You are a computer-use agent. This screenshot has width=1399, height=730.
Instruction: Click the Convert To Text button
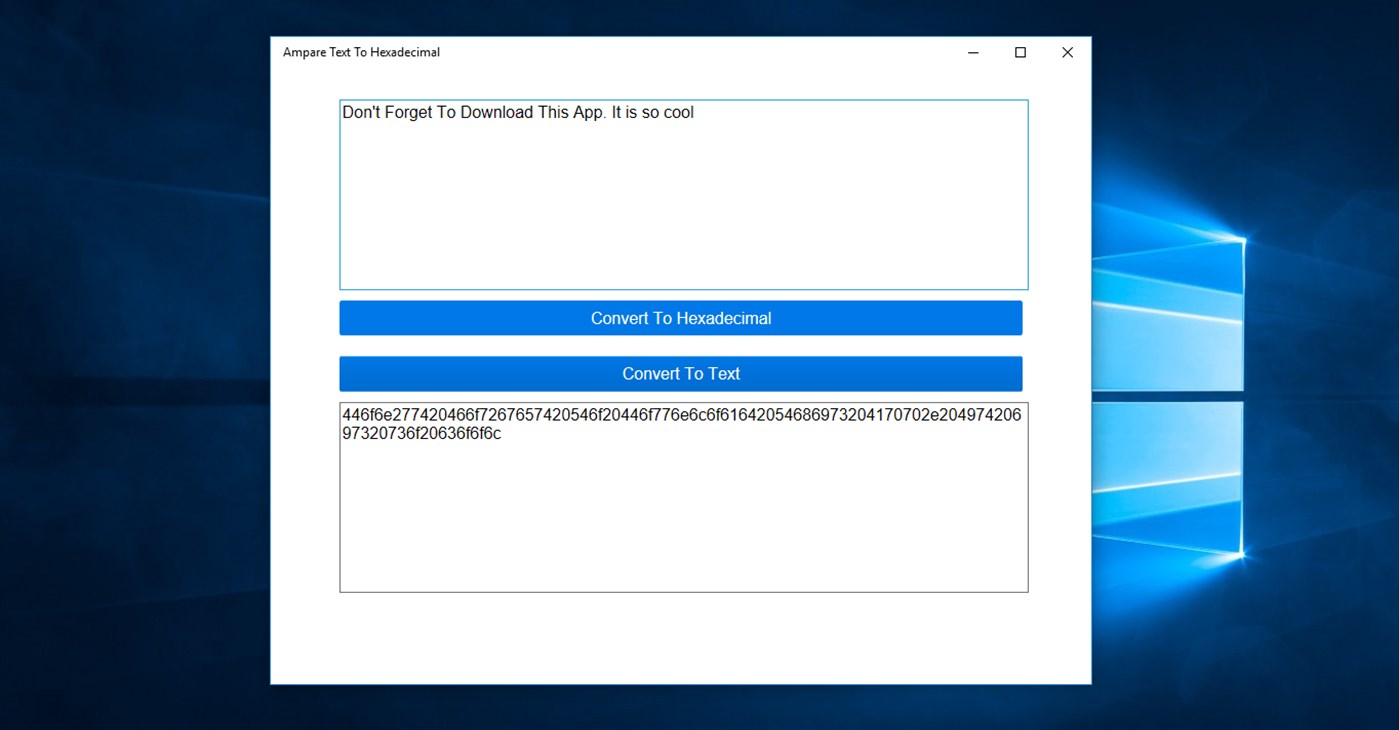(x=681, y=373)
